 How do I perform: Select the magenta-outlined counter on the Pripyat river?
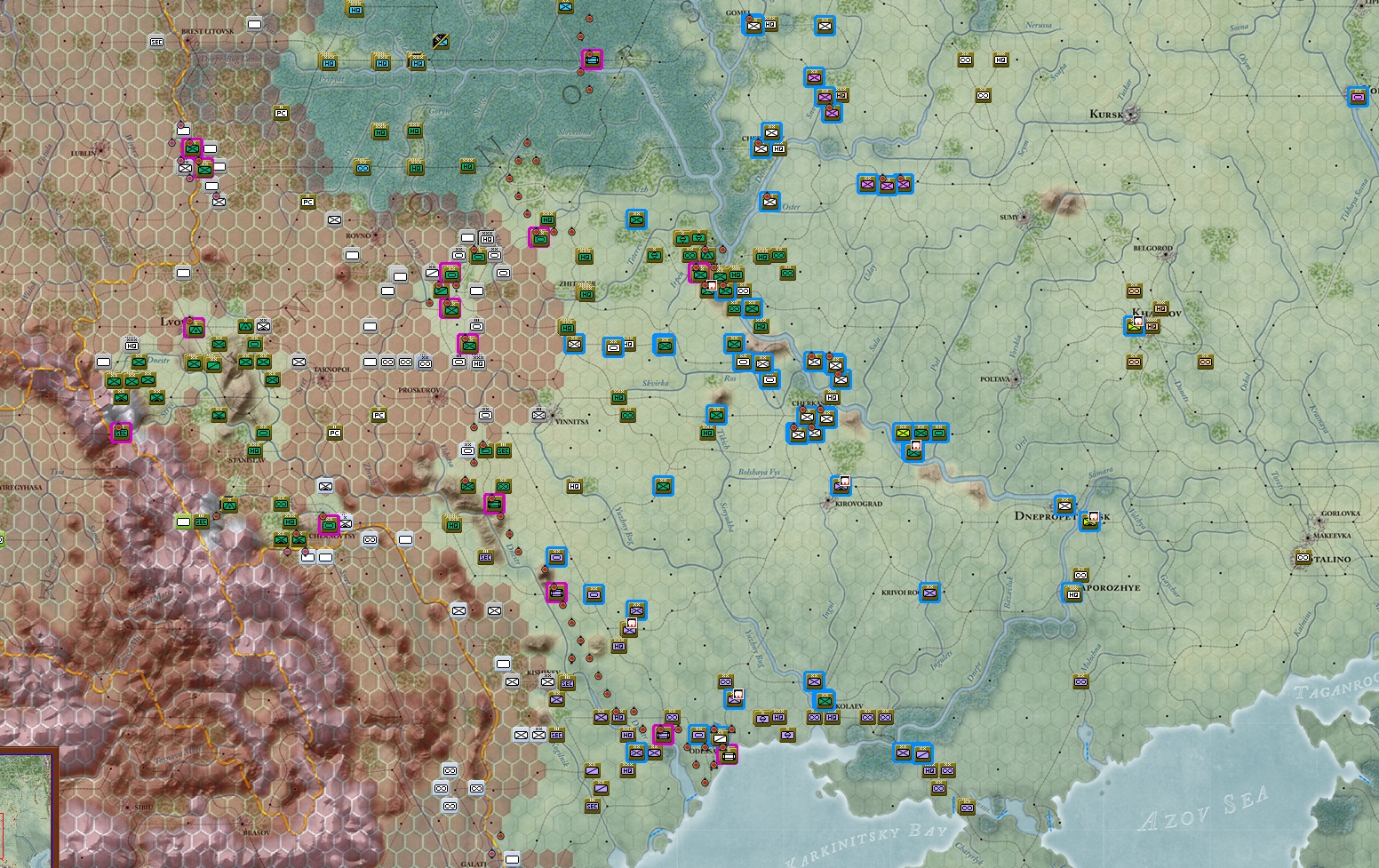point(593,60)
